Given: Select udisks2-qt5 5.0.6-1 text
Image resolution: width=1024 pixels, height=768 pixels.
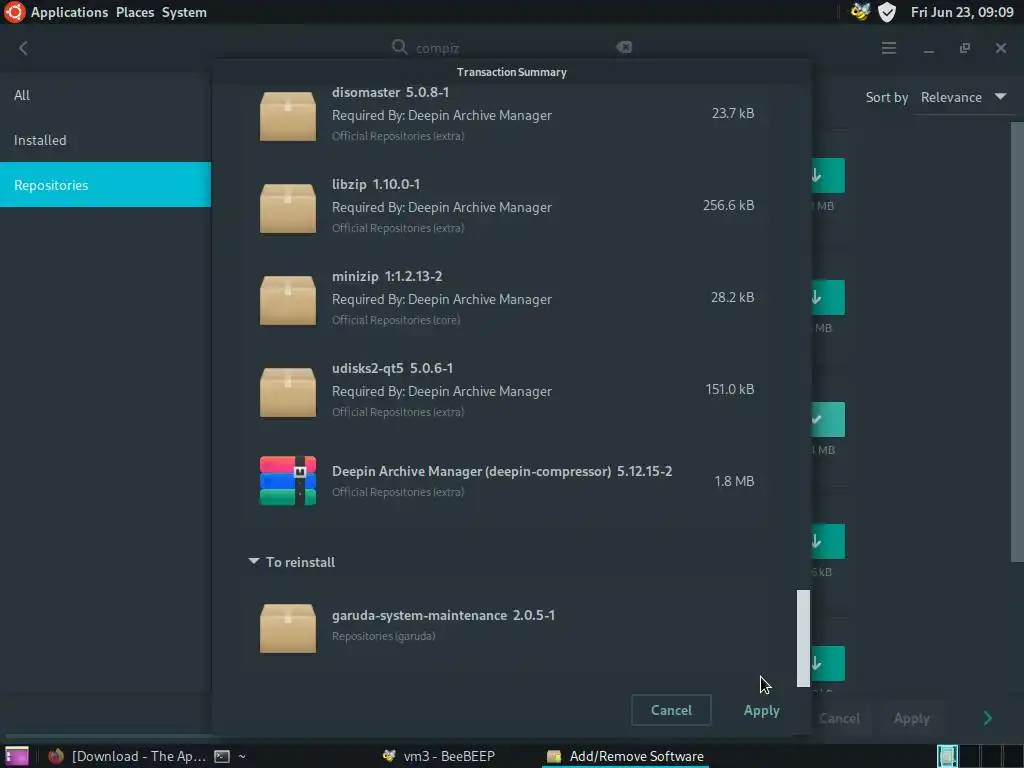Looking at the screenshot, I should [392, 368].
